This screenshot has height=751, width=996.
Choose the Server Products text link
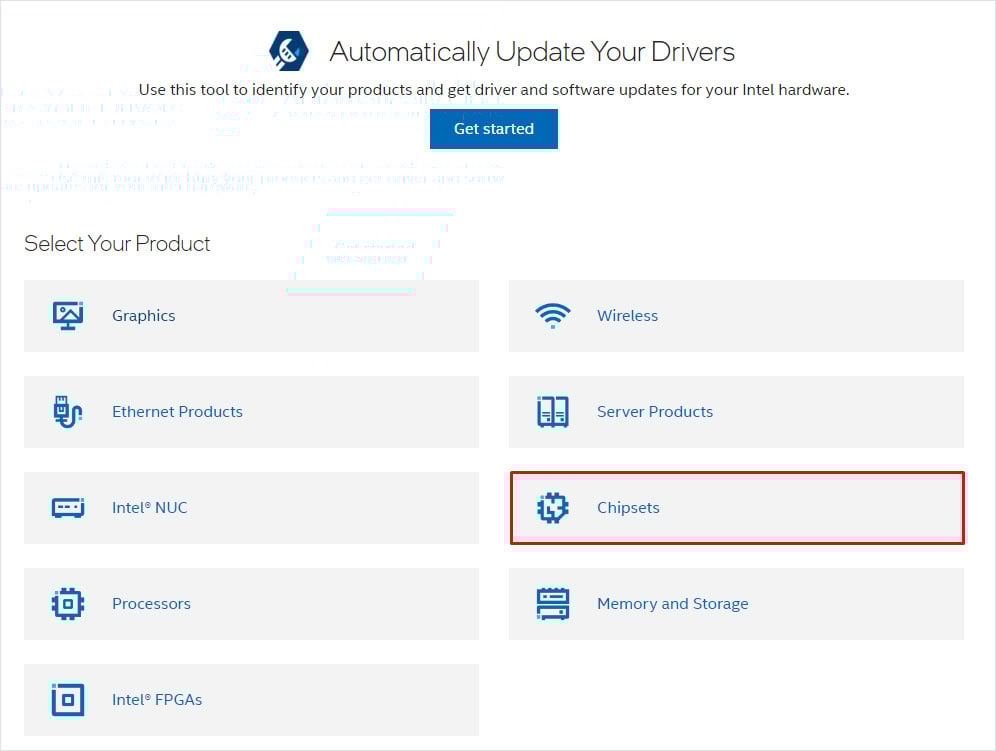[655, 412]
